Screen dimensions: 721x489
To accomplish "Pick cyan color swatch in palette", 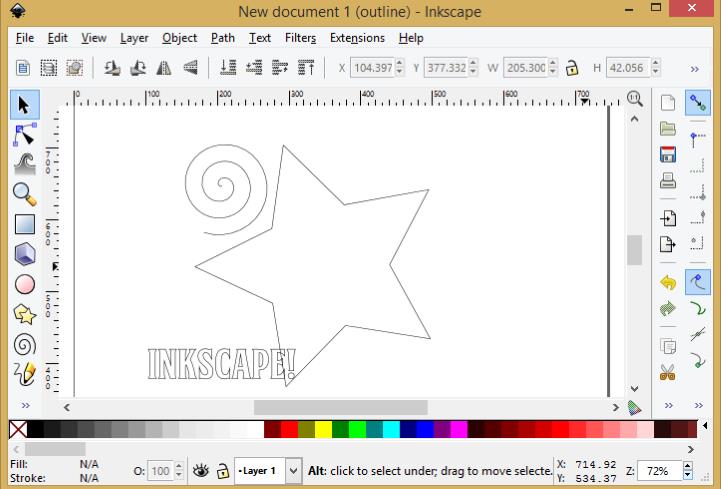I will pos(391,429).
